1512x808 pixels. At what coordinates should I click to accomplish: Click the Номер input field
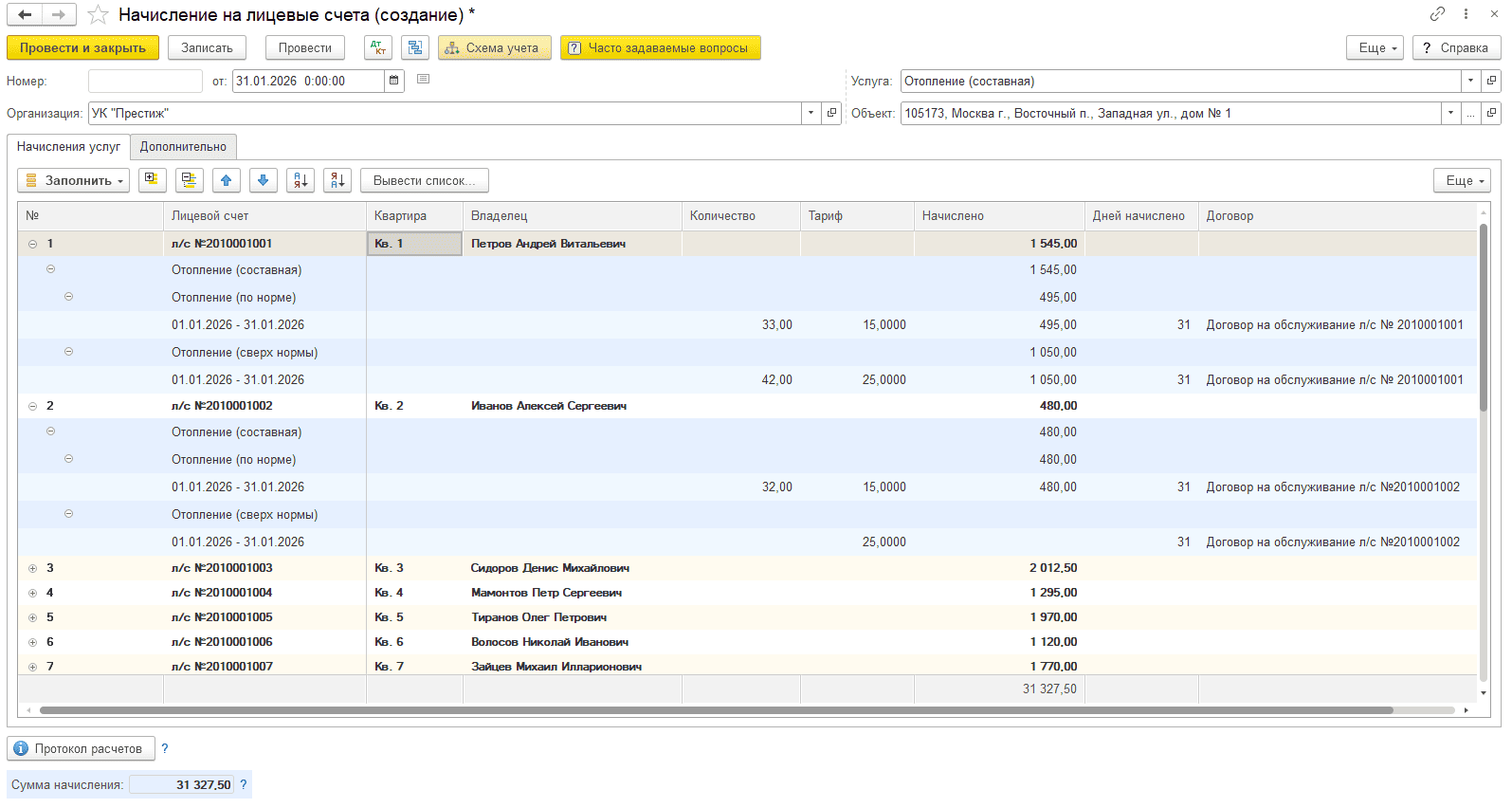tap(145, 81)
